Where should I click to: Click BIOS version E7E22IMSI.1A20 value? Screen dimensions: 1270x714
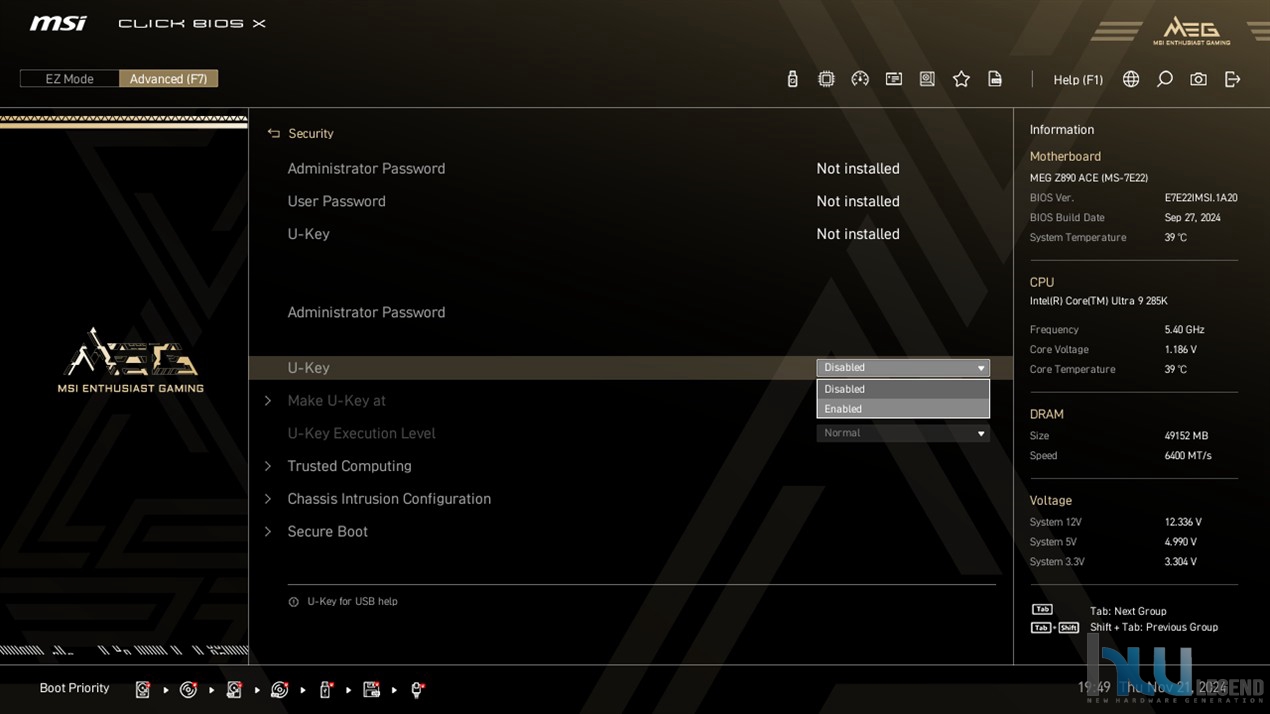coord(1201,198)
